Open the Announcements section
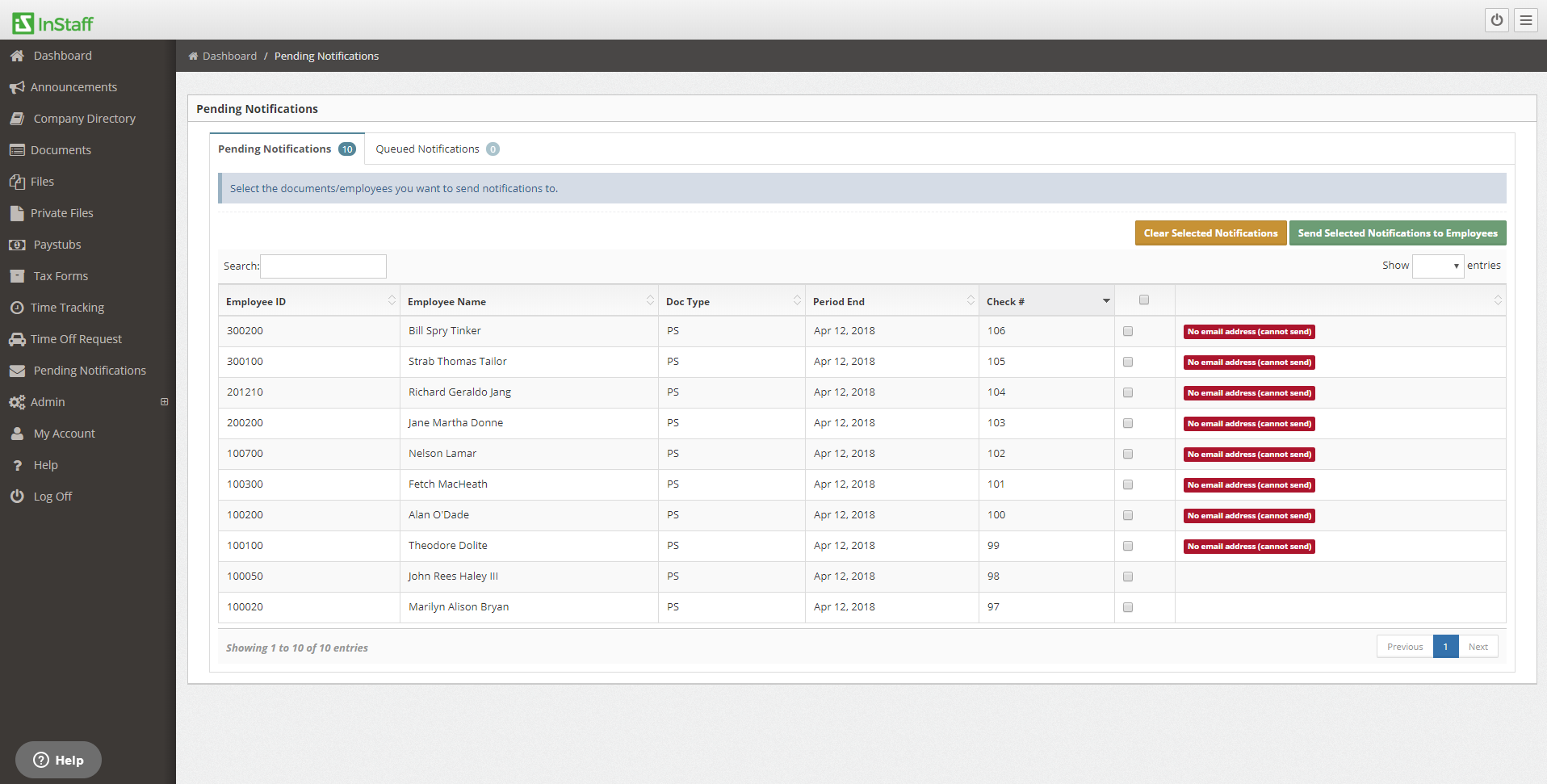The height and width of the screenshot is (784, 1547). click(x=73, y=86)
